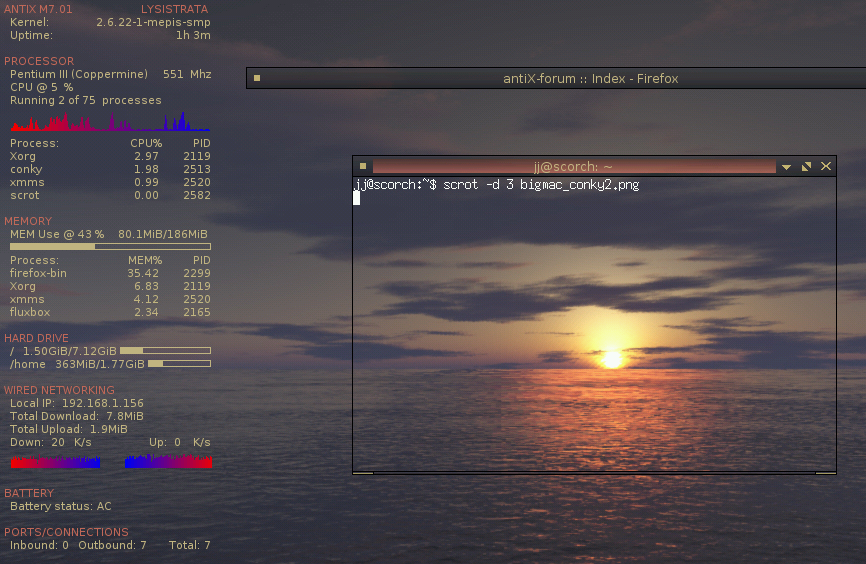The width and height of the screenshot is (866, 564).
Task: Click the PROCESSOR section heading
Action: [x=39, y=61]
